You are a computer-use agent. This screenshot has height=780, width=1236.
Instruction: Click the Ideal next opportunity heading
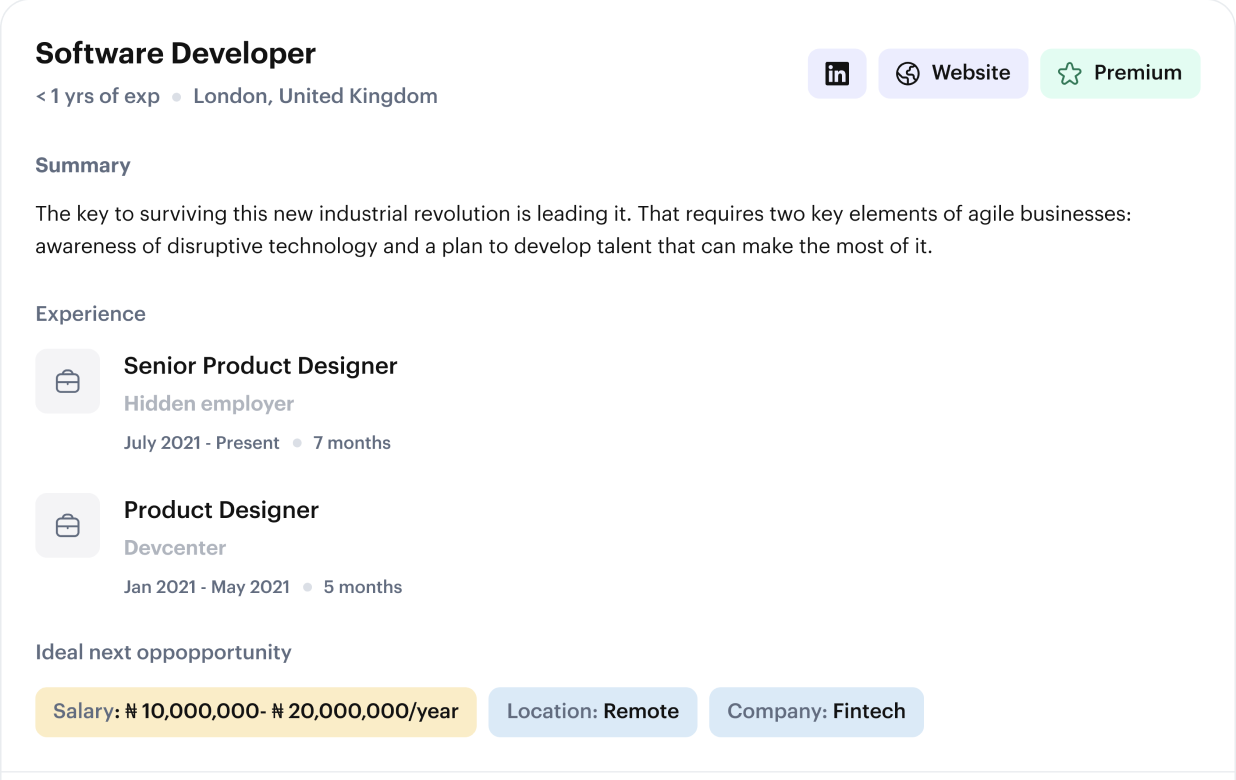tap(163, 653)
